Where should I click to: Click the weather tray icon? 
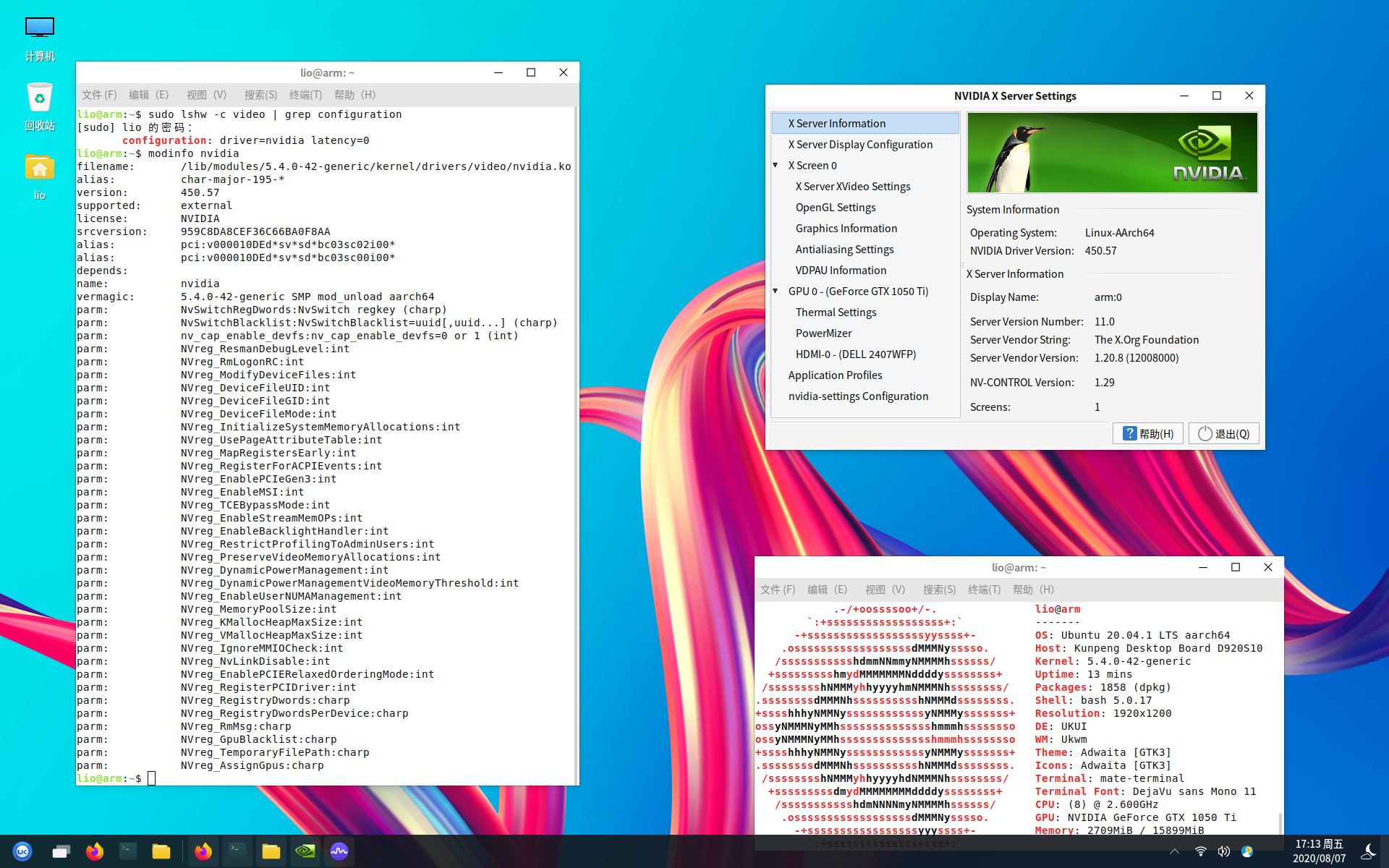1247,851
